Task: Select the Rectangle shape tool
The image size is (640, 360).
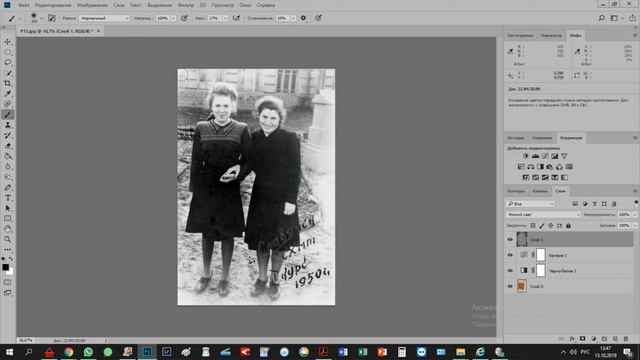Action: coord(8,219)
